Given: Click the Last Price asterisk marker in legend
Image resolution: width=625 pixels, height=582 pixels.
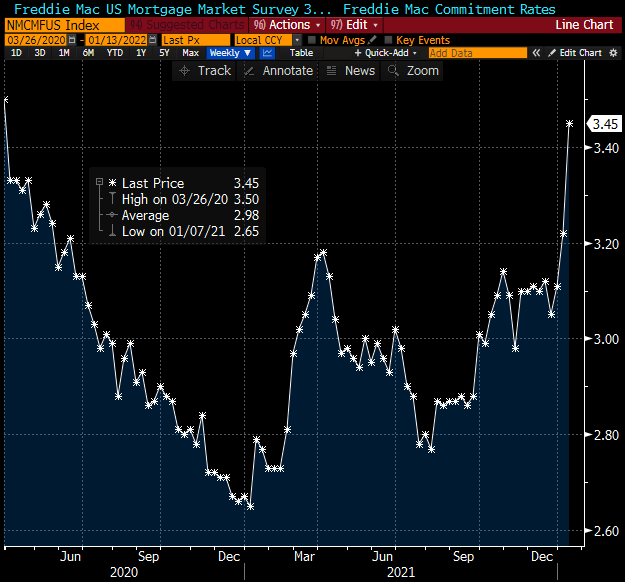Looking at the screenshot, I should 112,183.
